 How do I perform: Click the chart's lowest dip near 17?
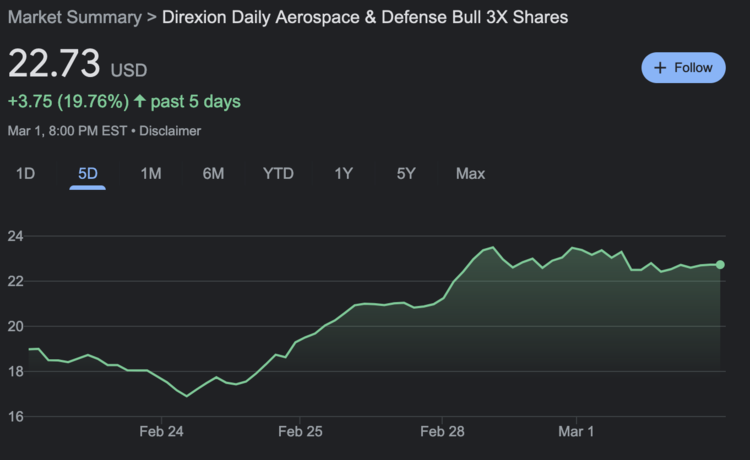(186, 396)
